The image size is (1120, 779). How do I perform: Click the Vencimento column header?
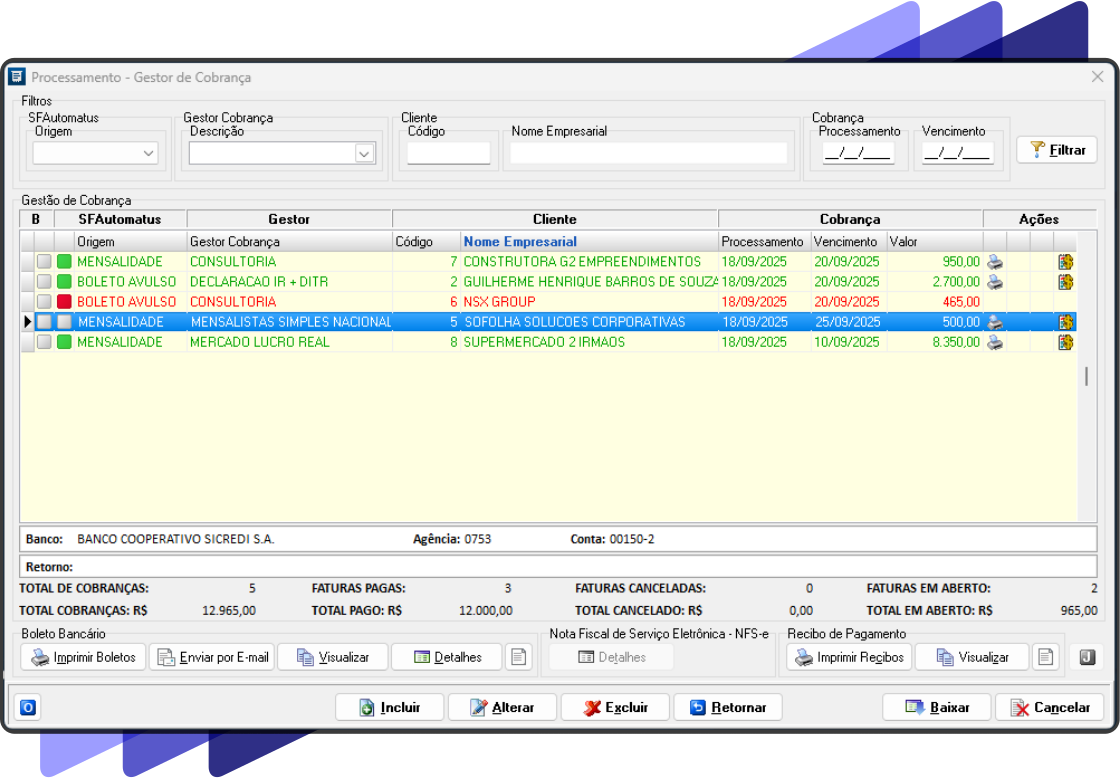pyautogui.click(x=845, y=241)
